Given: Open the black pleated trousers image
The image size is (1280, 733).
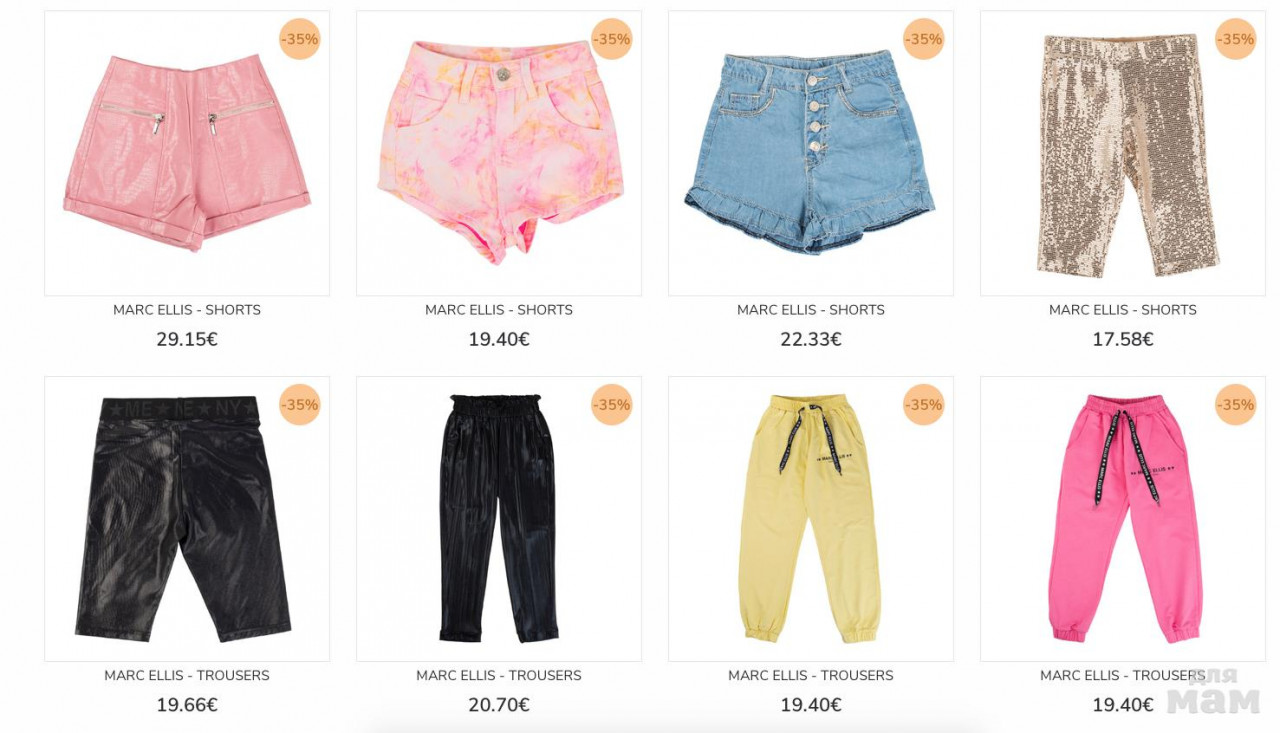Looking at the screenshot, I should tap(499, 519).
